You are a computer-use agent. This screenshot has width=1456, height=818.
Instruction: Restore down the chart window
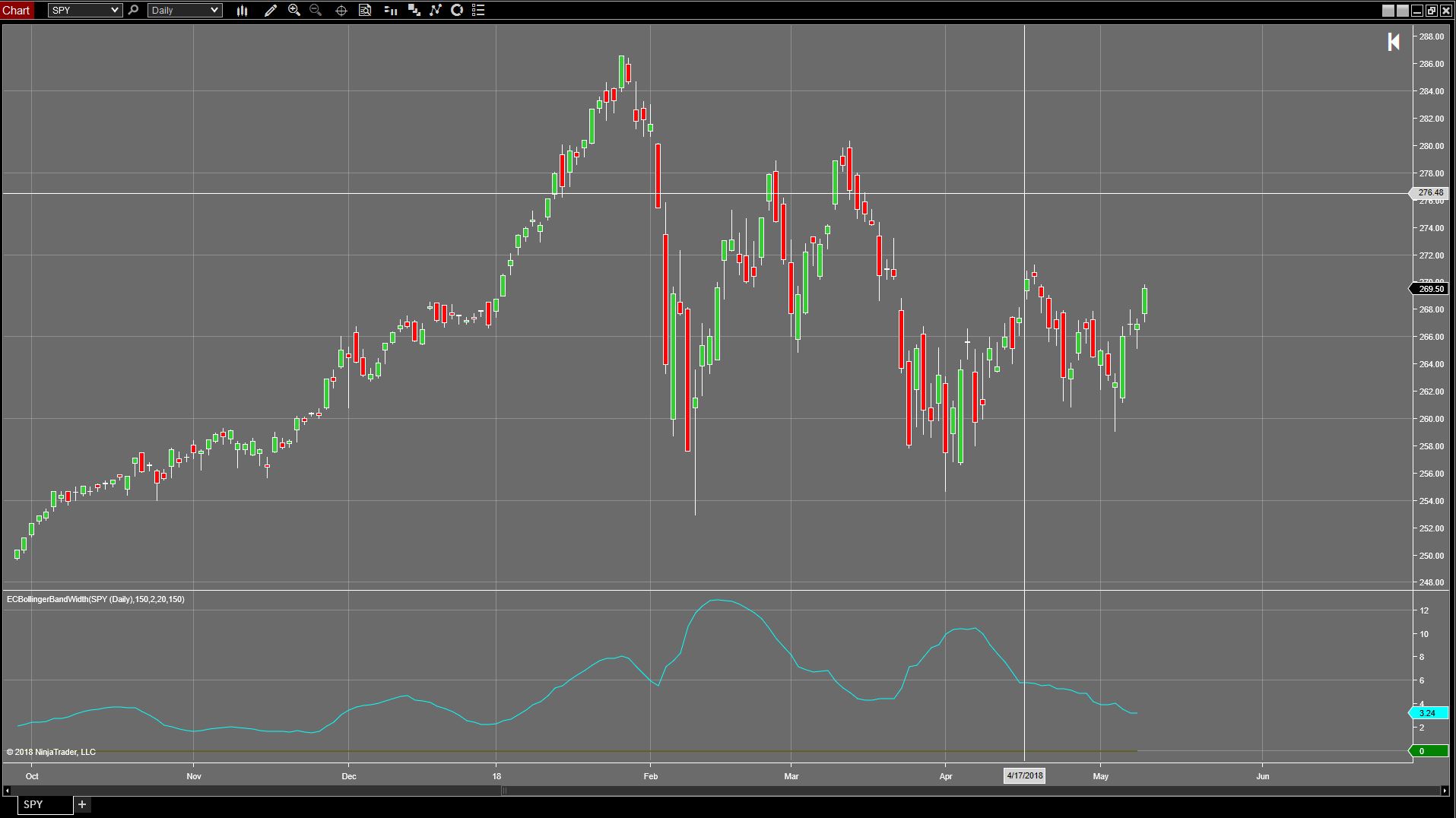click(x=1432, y=11)
